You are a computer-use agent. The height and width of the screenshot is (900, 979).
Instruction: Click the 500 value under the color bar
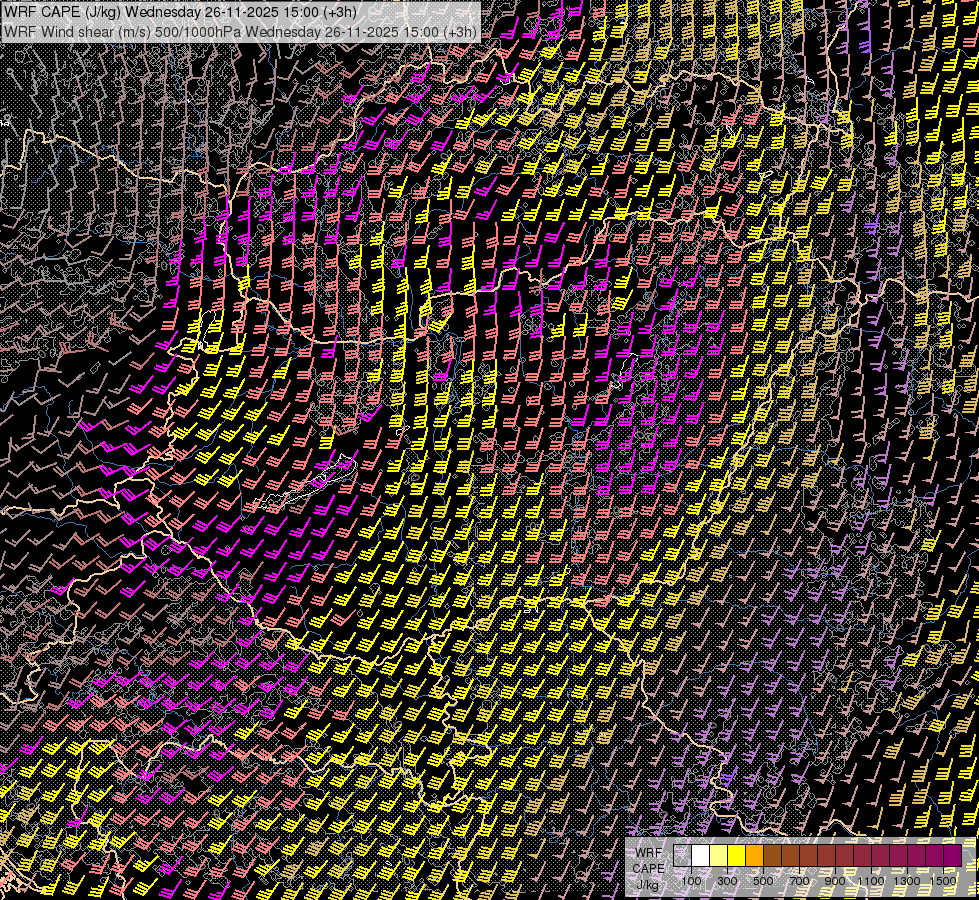pyautogui.click(x=763, y=881)
